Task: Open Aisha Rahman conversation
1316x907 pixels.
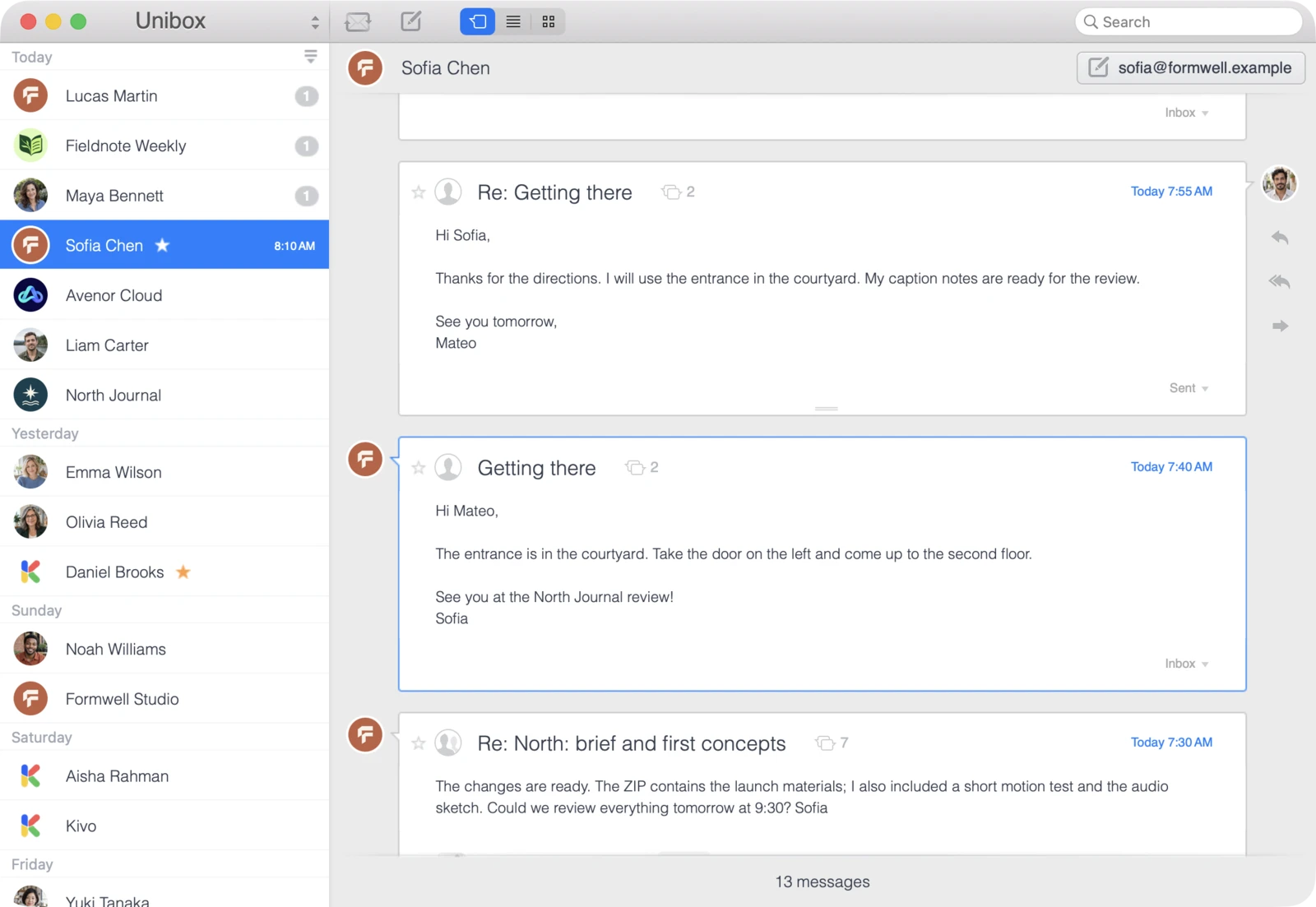Action: click(164, 776)
